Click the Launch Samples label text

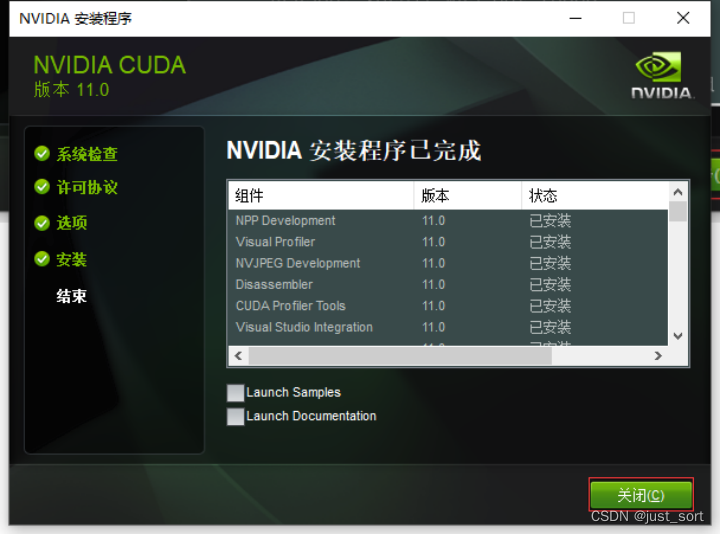[293, 393]
